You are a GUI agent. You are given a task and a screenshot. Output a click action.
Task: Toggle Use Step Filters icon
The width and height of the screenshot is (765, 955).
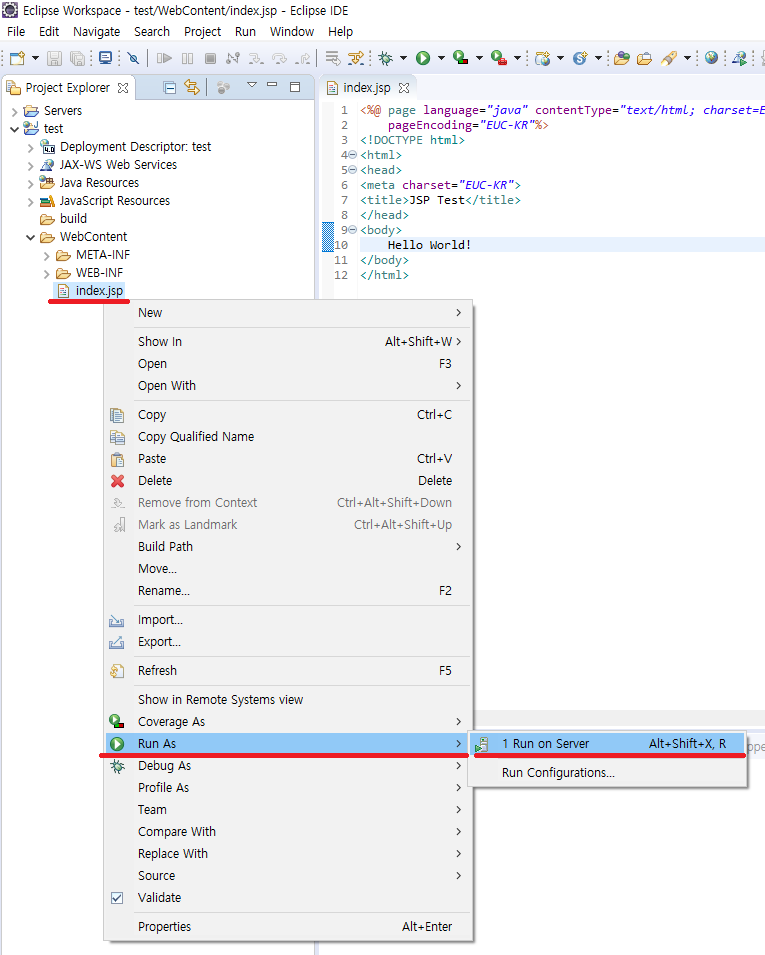coord(356,58)
